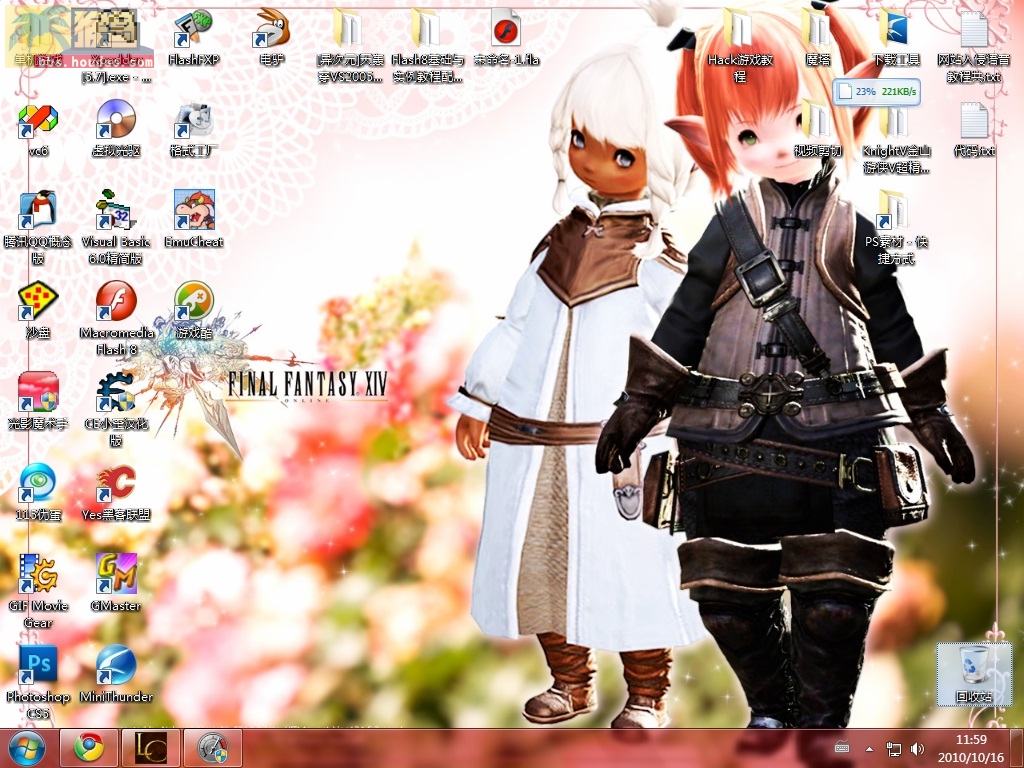
Task: Launch the 游戏酷 shortcut
Action: coord(193,312)
